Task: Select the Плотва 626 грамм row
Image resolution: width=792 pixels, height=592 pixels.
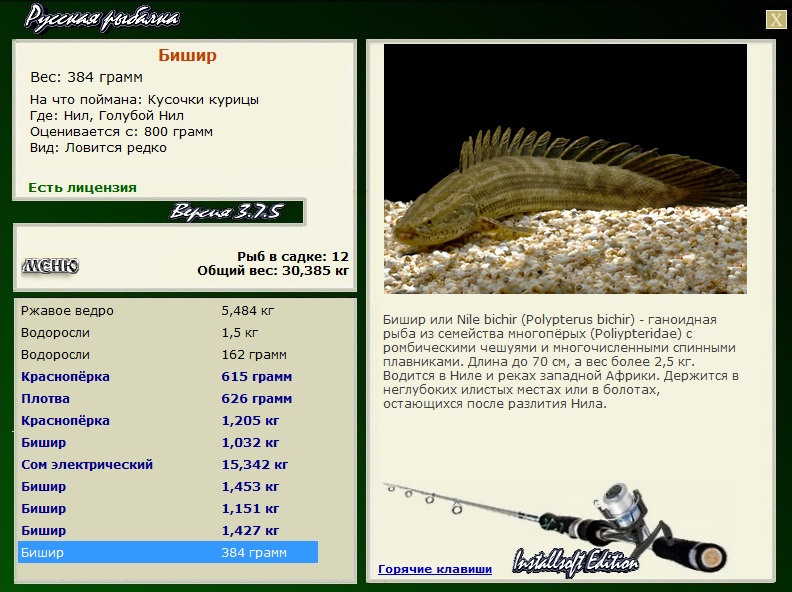Action: [x=168, y=399]
